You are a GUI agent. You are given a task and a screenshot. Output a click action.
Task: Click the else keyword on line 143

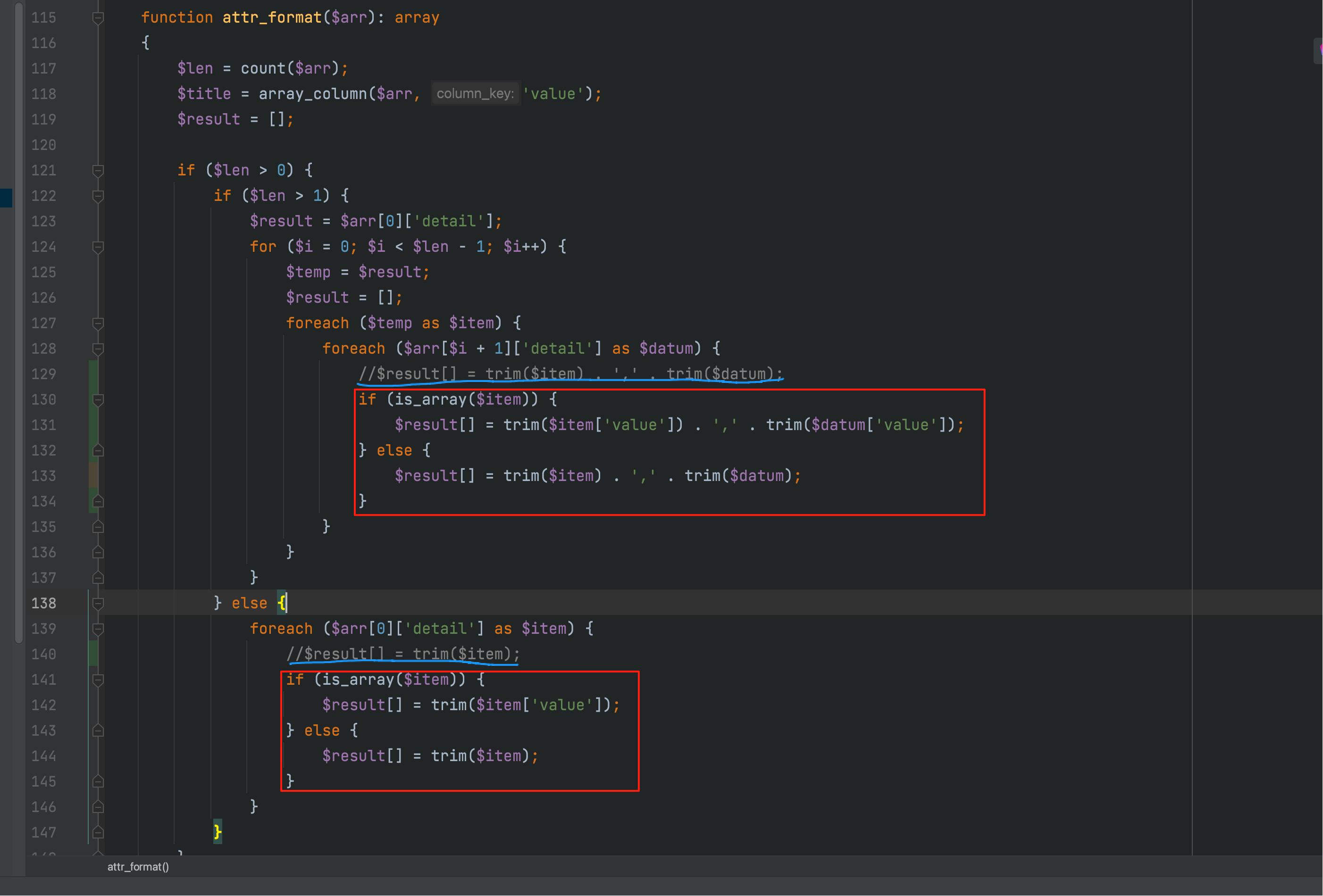click(x=322, y=730)
